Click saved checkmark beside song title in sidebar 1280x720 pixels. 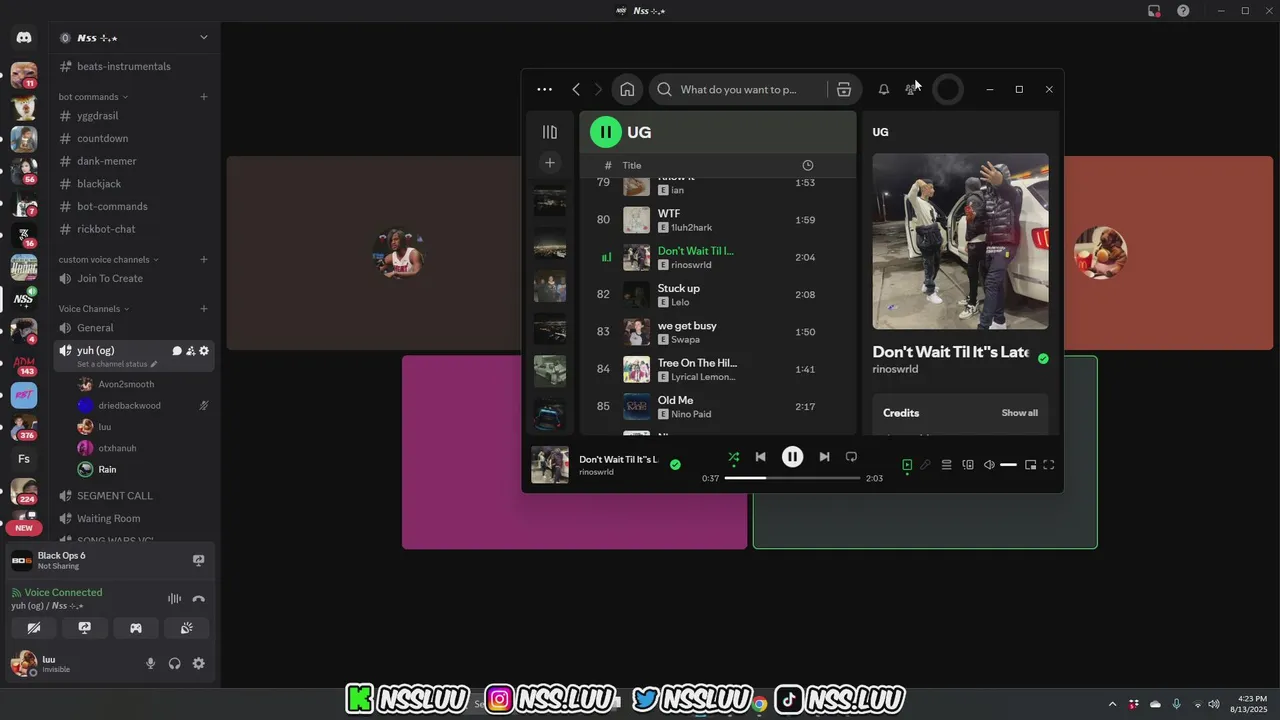pos(1043,358)
